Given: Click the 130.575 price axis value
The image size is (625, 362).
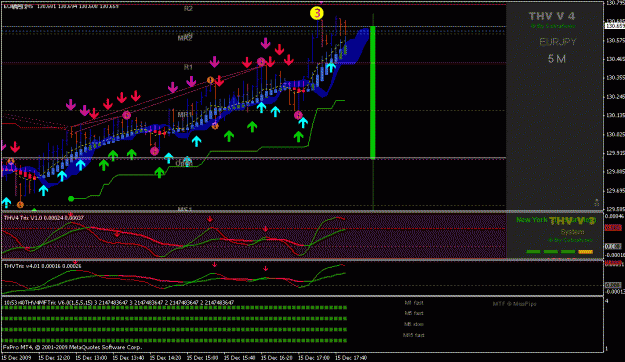Looking at the screenshot, I should 615,40.
